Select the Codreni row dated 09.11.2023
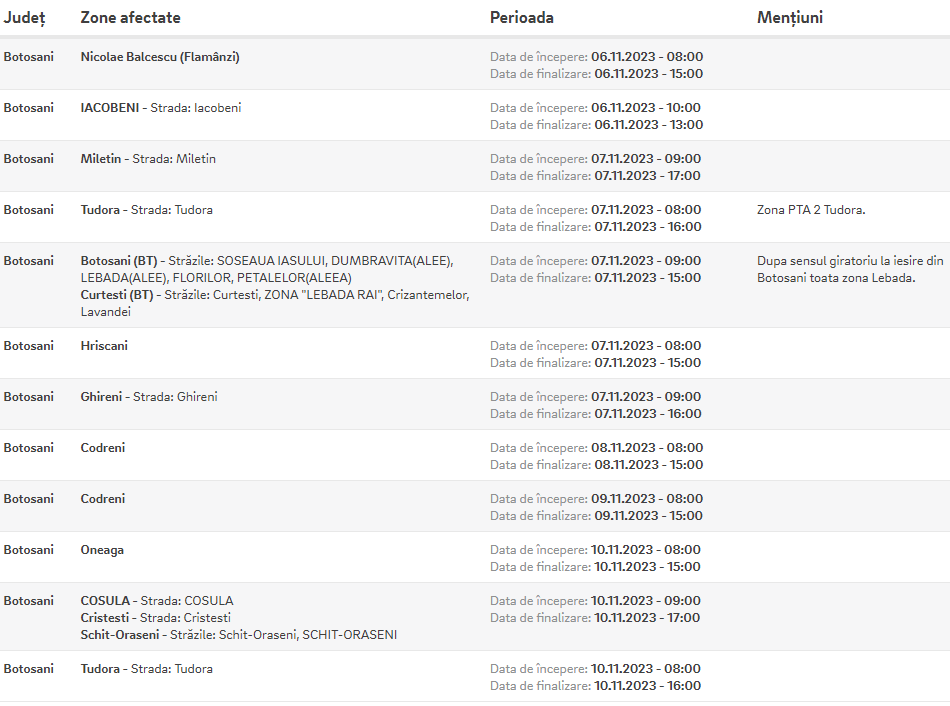 pos(475,506)
